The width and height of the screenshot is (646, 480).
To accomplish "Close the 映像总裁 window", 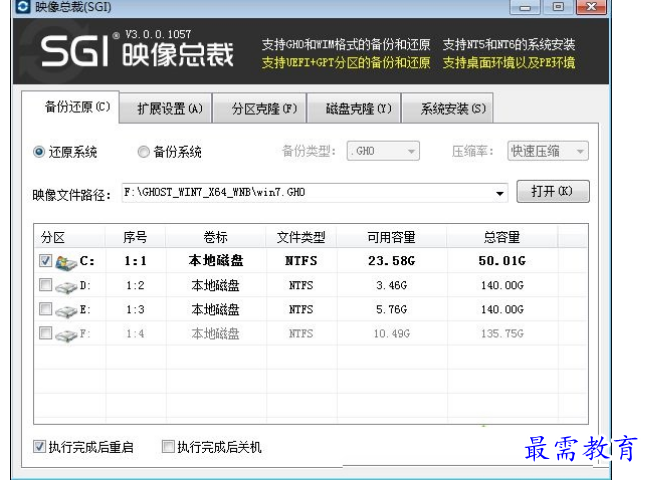I will tap(591, 7).
